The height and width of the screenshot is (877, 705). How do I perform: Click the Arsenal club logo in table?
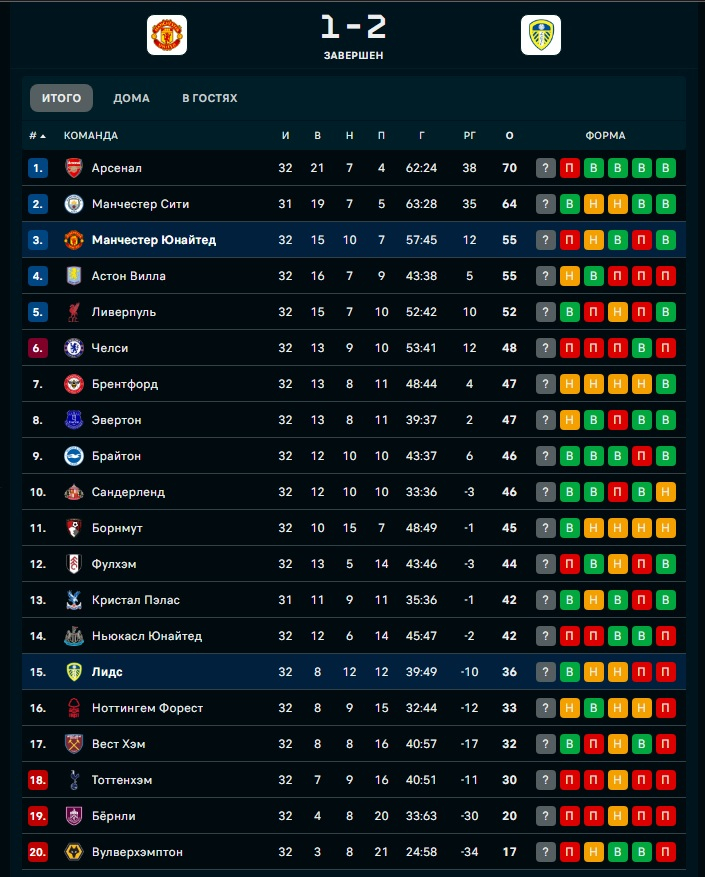[x=74, y=168]
